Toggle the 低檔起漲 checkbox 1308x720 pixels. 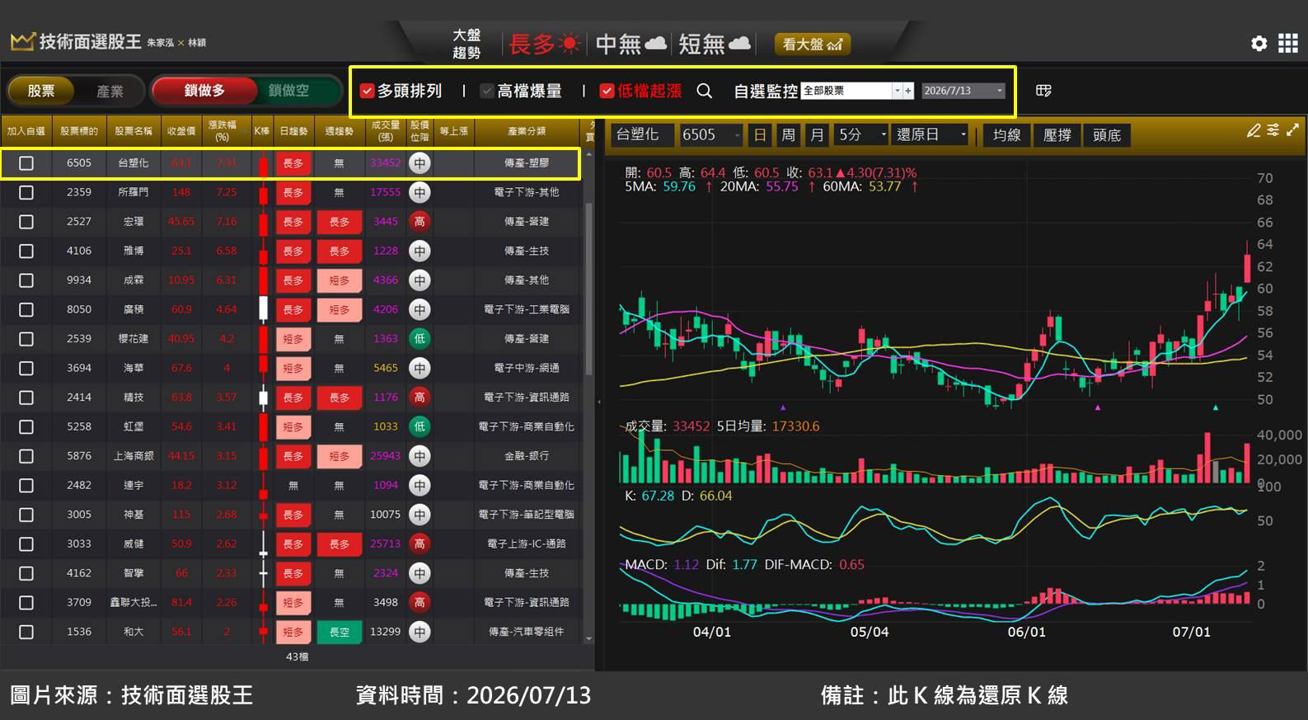pyautogui.click(x=607, y=91)
